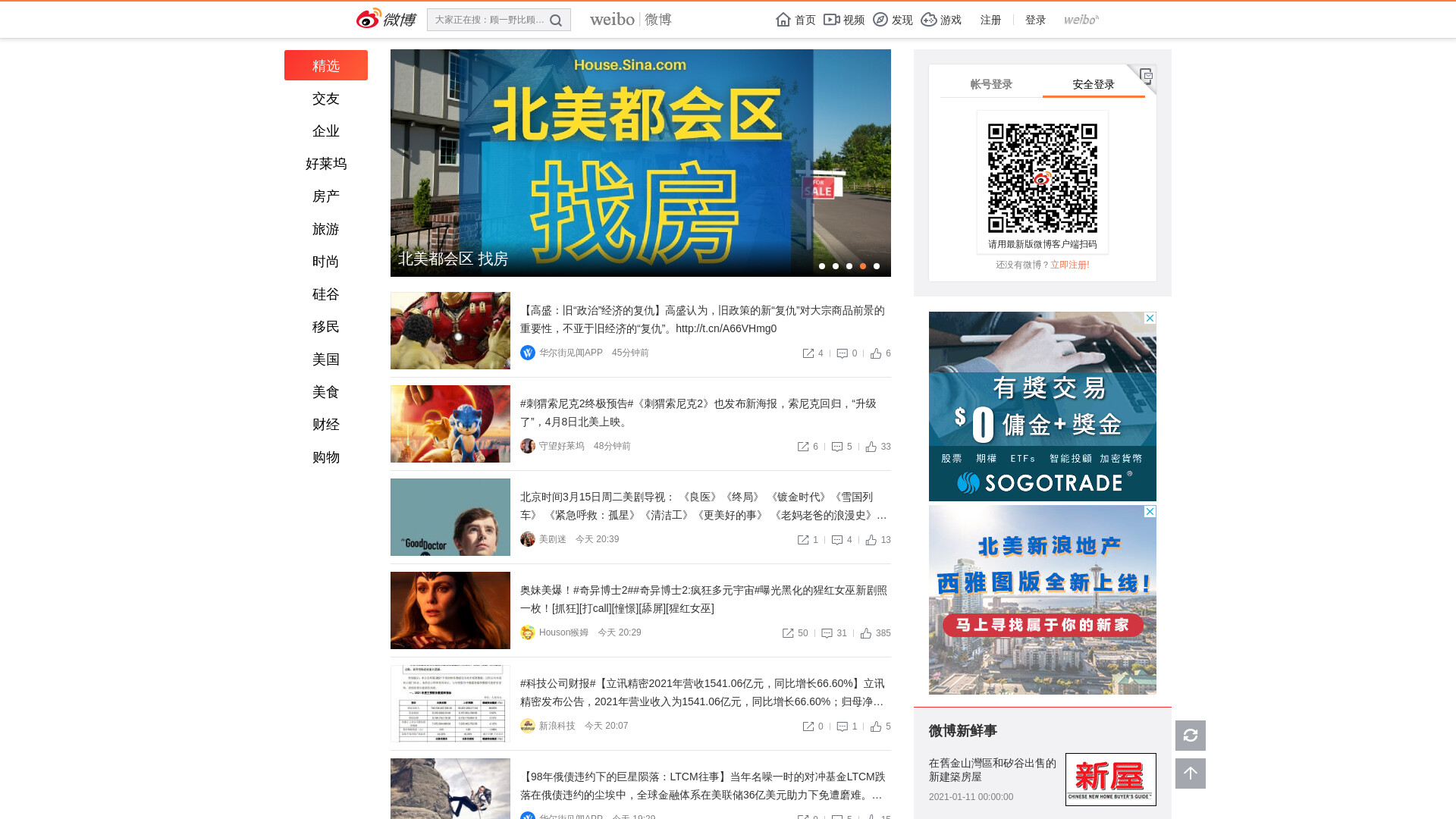Select second carousel dot

tap(836, 266)
